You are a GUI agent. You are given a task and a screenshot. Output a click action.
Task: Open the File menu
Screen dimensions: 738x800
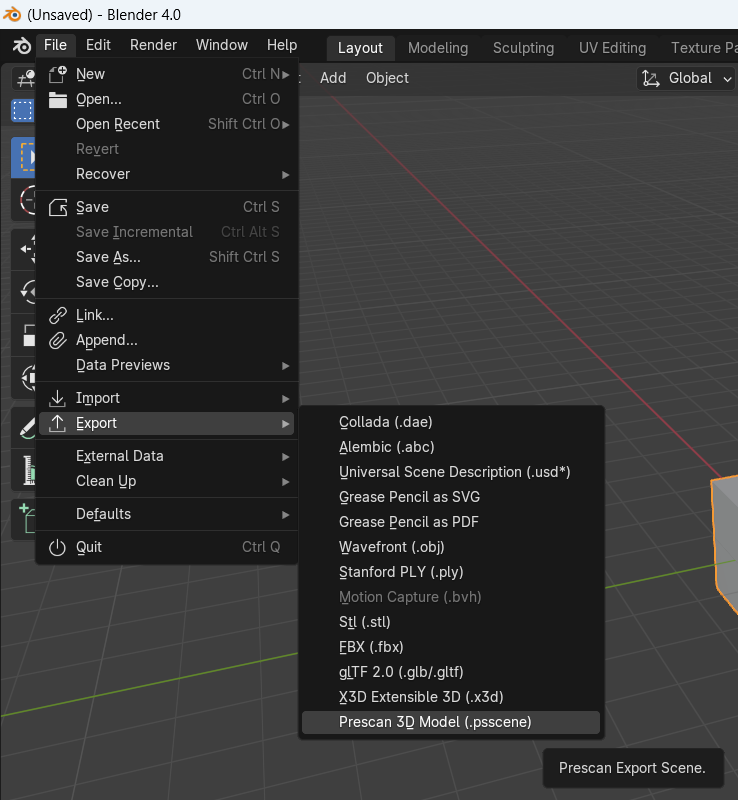[55, 45]
